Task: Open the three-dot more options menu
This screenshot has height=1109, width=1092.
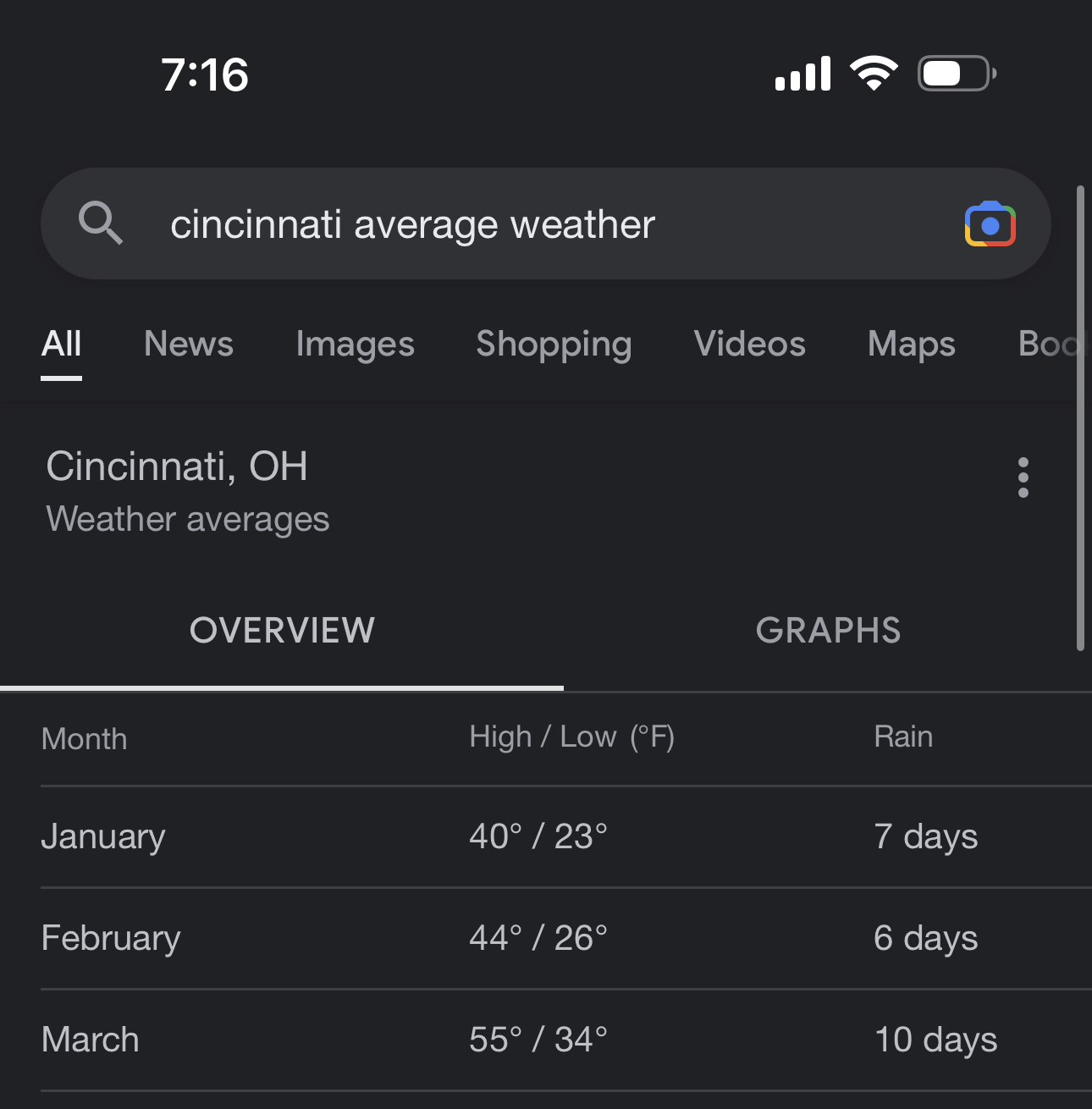Action: pyautogui.click(x=1023, y=477)
